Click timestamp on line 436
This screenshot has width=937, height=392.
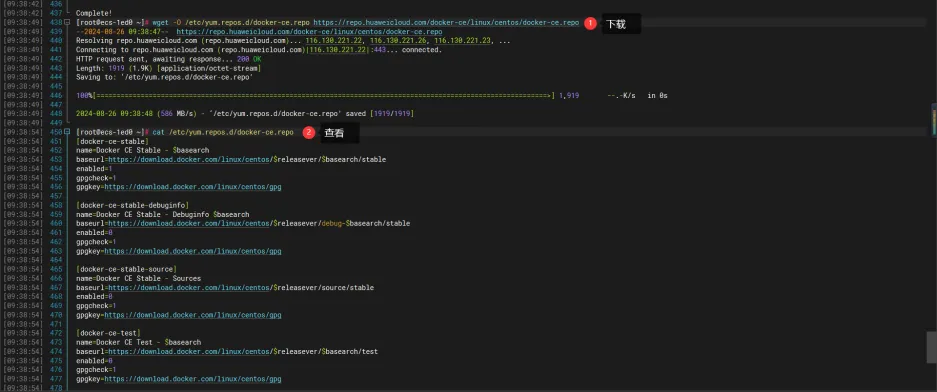pyautogui.click(x=23, y=4)
